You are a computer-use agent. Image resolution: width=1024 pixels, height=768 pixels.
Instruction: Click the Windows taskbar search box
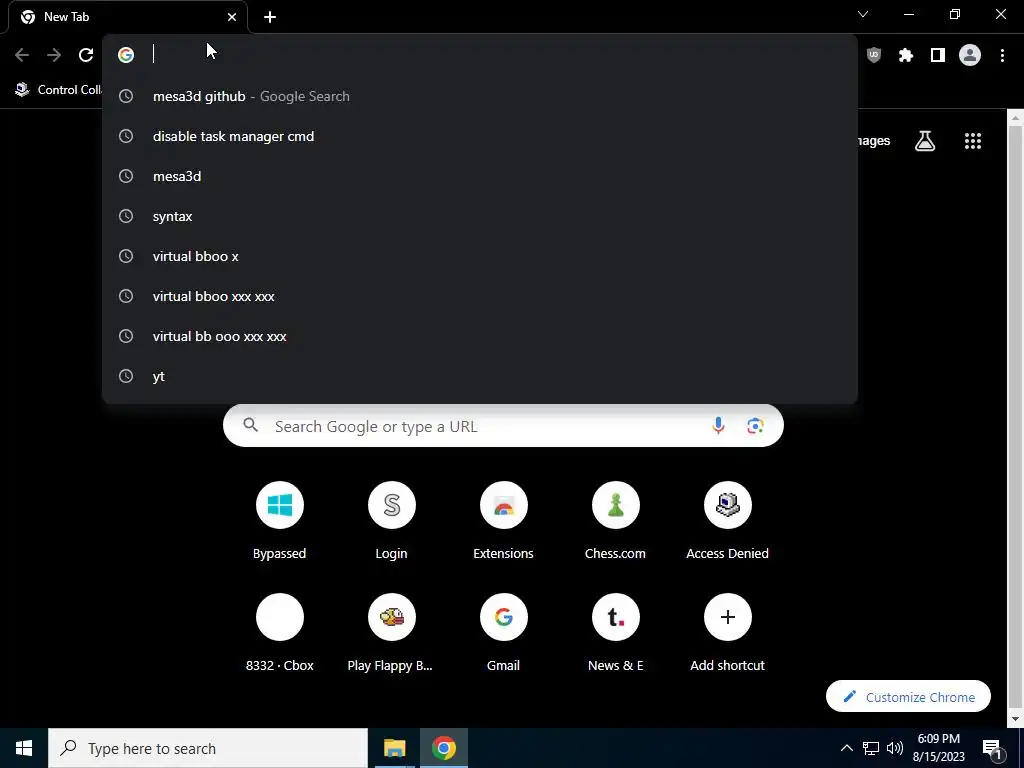(x=208, y=748)
